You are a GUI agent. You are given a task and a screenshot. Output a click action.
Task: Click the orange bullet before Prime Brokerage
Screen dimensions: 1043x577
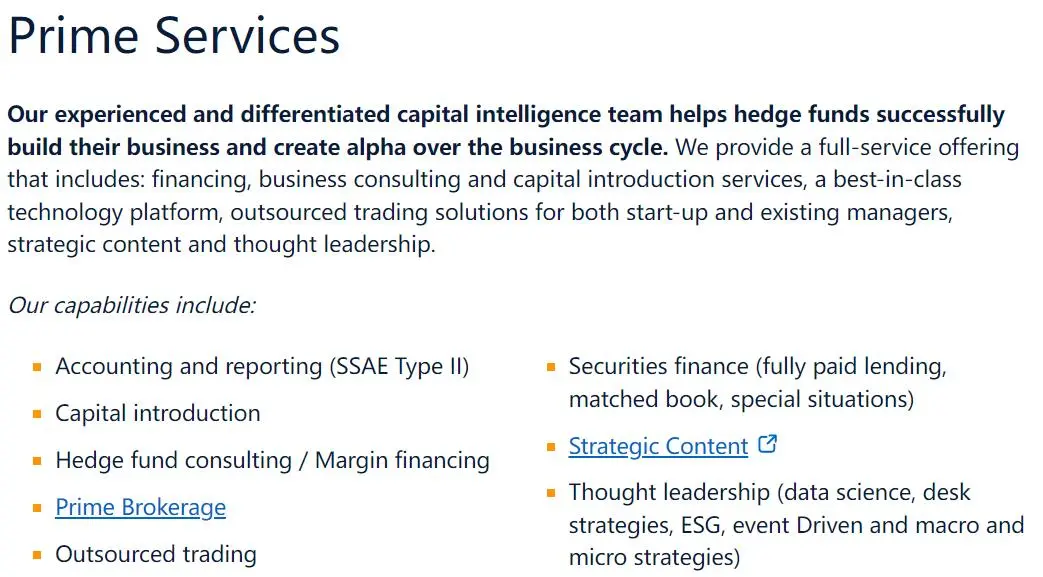37,508
